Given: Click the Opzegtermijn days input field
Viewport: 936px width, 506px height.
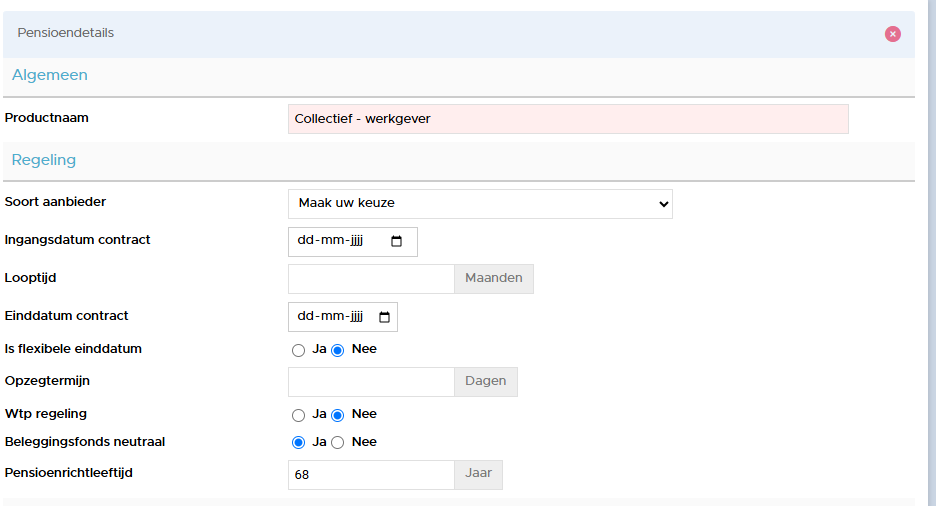Looking at the screenshot, I should click(x=371, y=382).
